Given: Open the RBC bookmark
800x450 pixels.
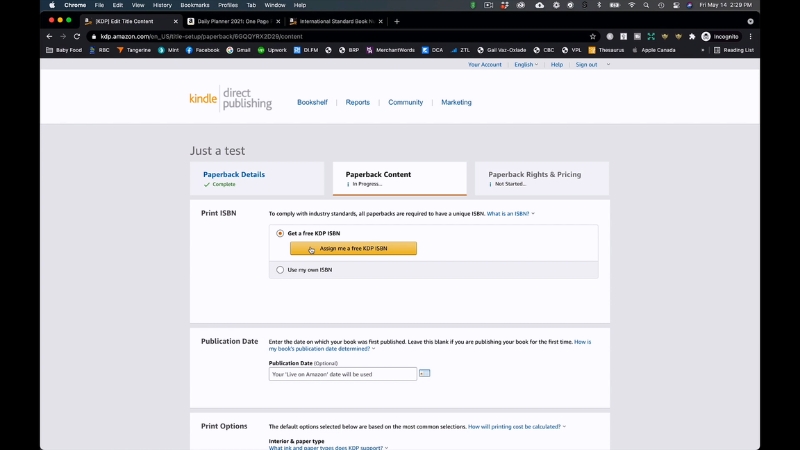Looking at the screenshot, I should click(99, 50).
